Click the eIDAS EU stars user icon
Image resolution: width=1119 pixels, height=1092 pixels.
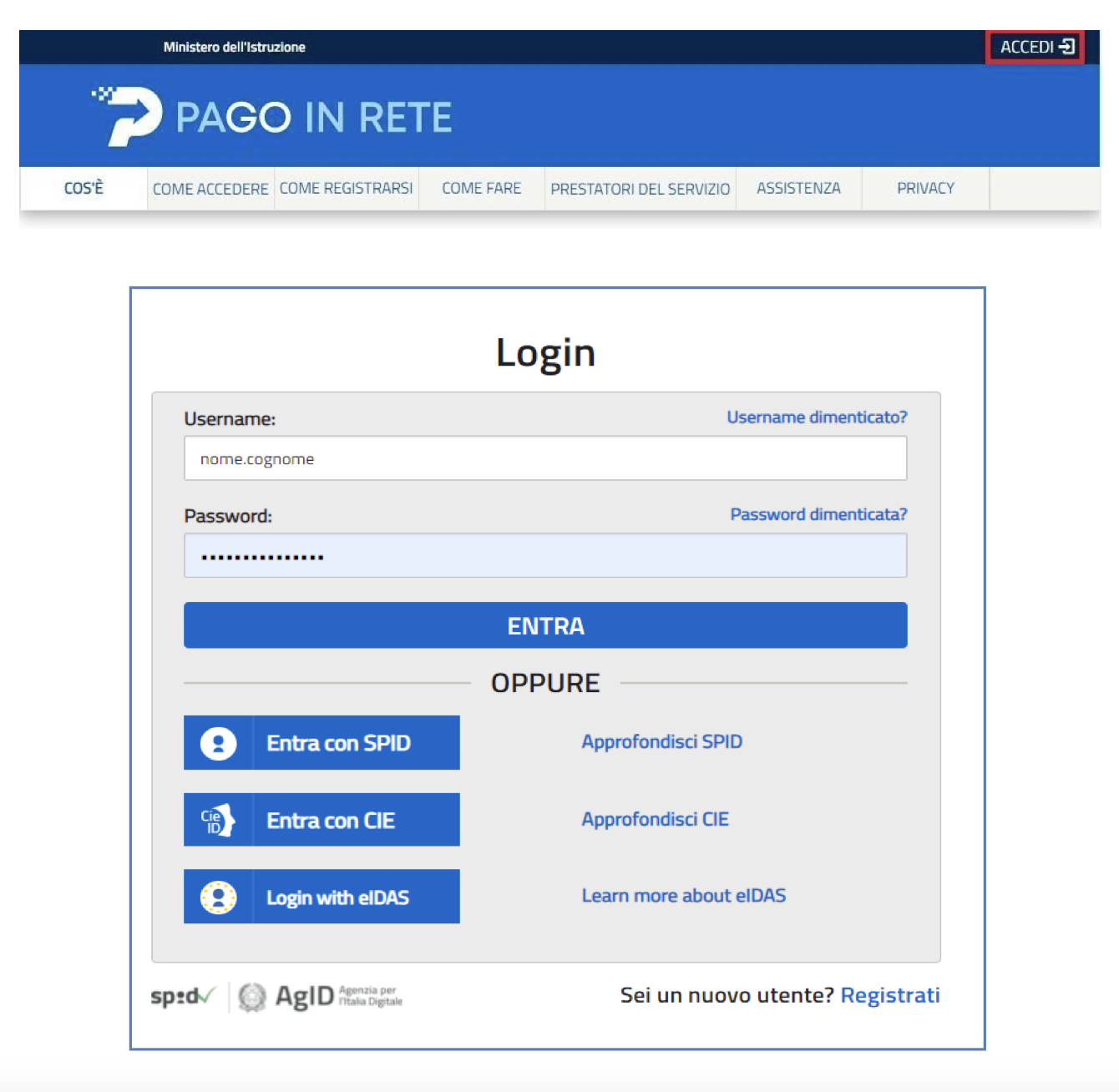tap(218, 897)
